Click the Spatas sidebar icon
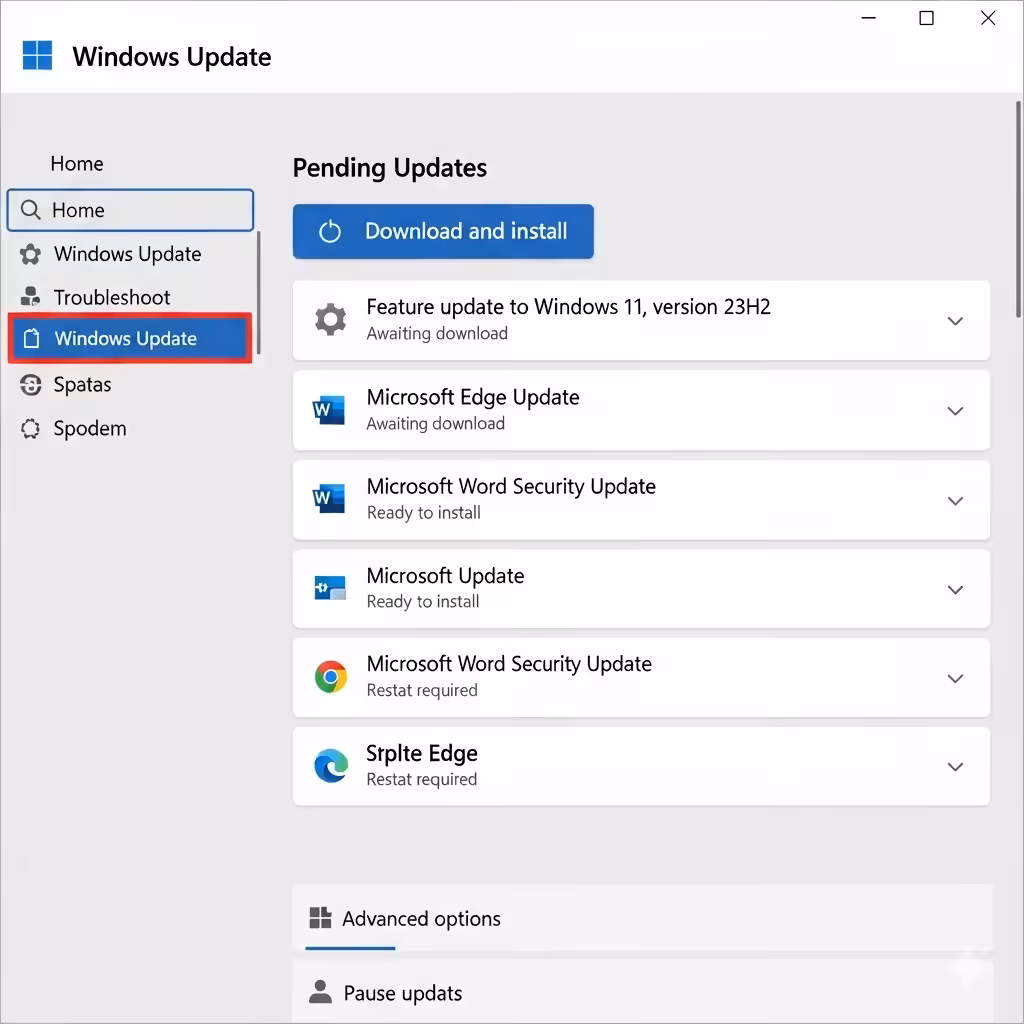Image resolution: width=1024 pixels, height=1024 pixels. tap(30, 385)
